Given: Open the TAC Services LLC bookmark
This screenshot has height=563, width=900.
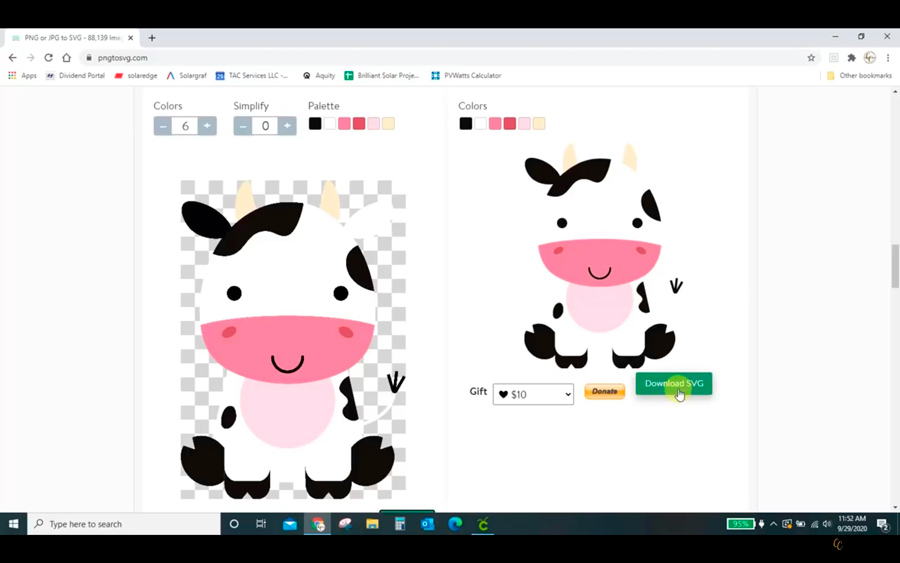Looking at the screenshot, I should (x=252, y=75).
